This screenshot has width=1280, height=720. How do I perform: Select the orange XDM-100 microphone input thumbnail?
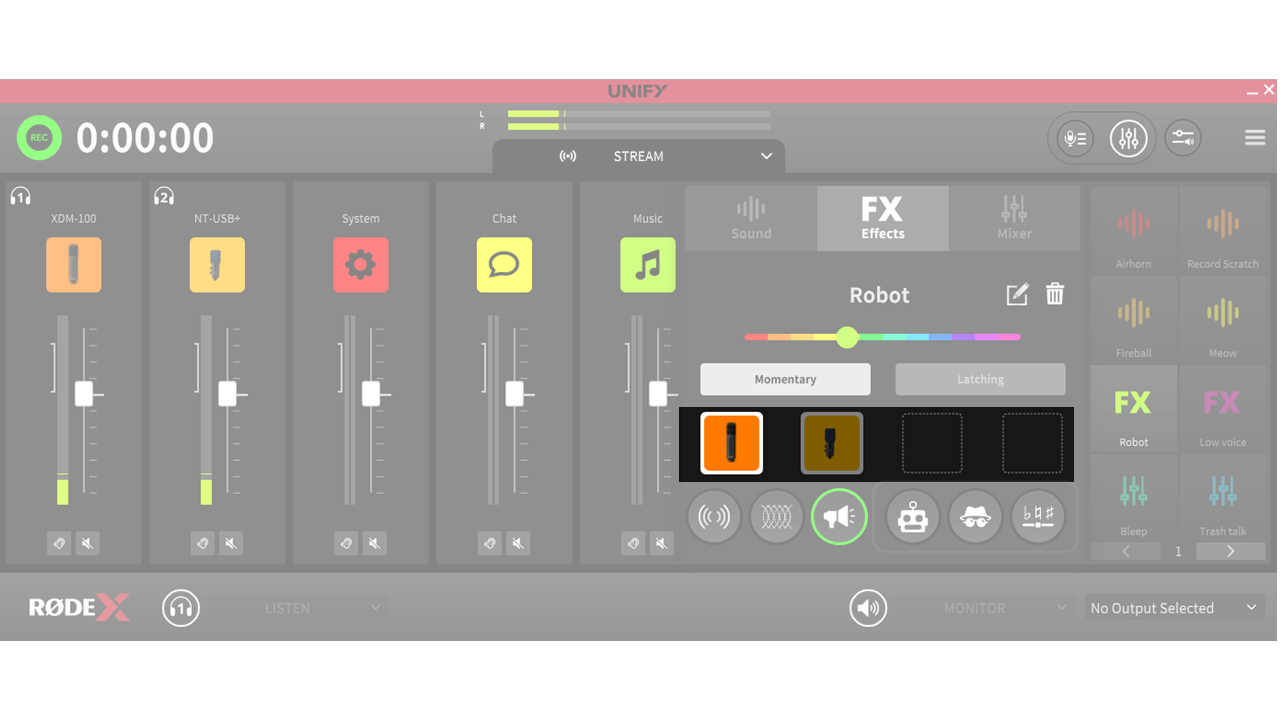[x=731, y=443]
